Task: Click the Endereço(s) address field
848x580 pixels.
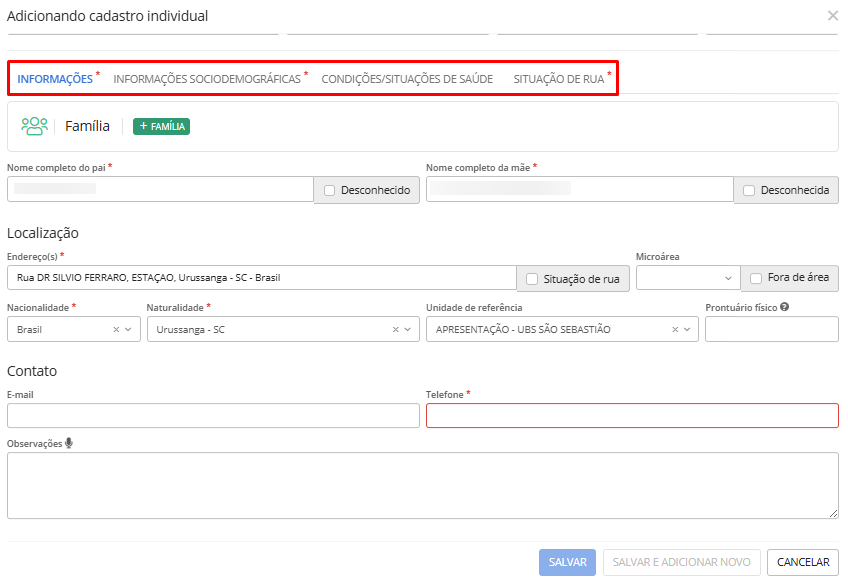Action: pyautogui.click(x=262, y=278)
